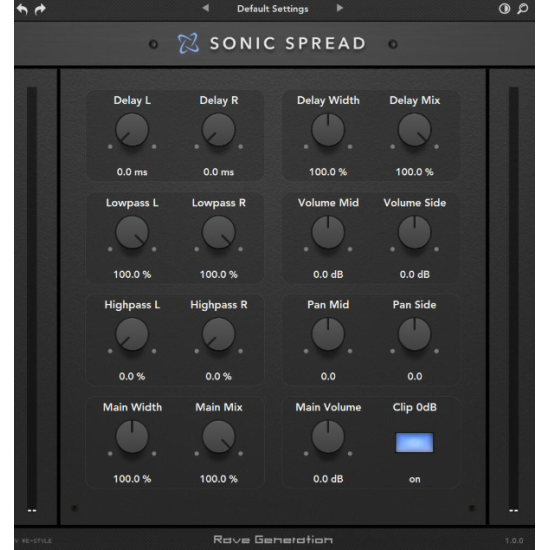Click the Highpass L knob

click(132, 334)
